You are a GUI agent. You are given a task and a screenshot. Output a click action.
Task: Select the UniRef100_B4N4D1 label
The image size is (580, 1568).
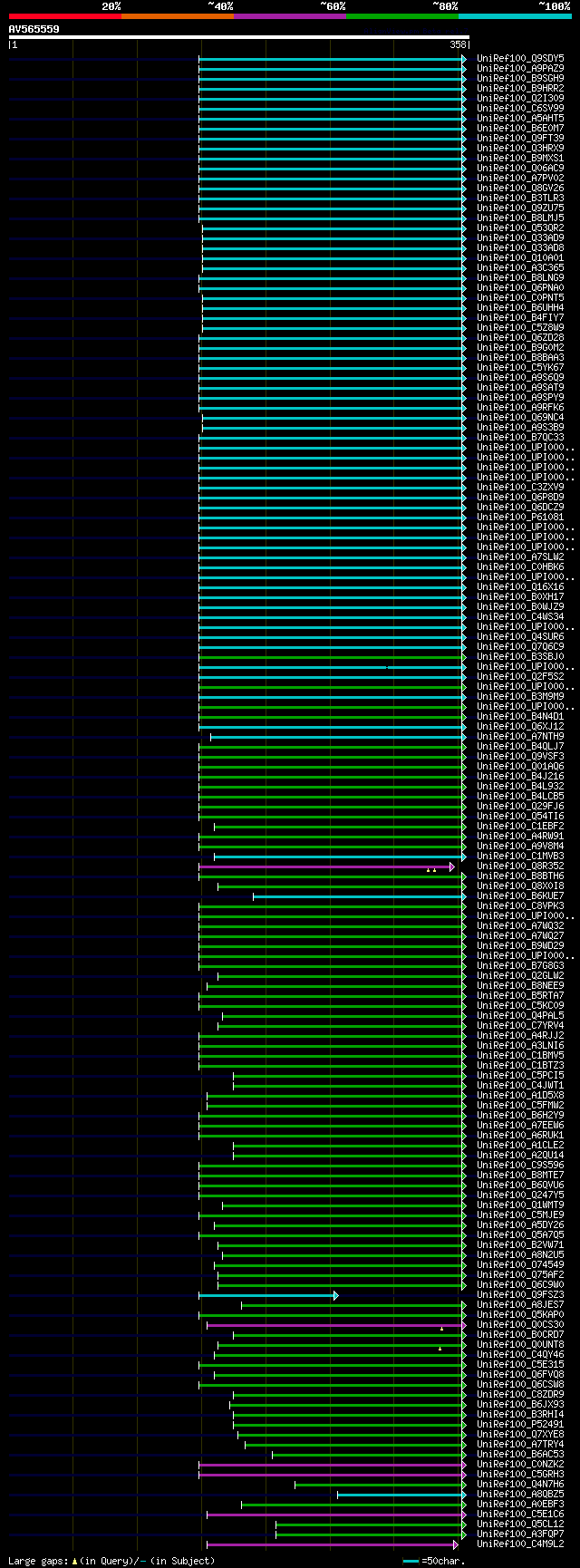tap(520, 716)
